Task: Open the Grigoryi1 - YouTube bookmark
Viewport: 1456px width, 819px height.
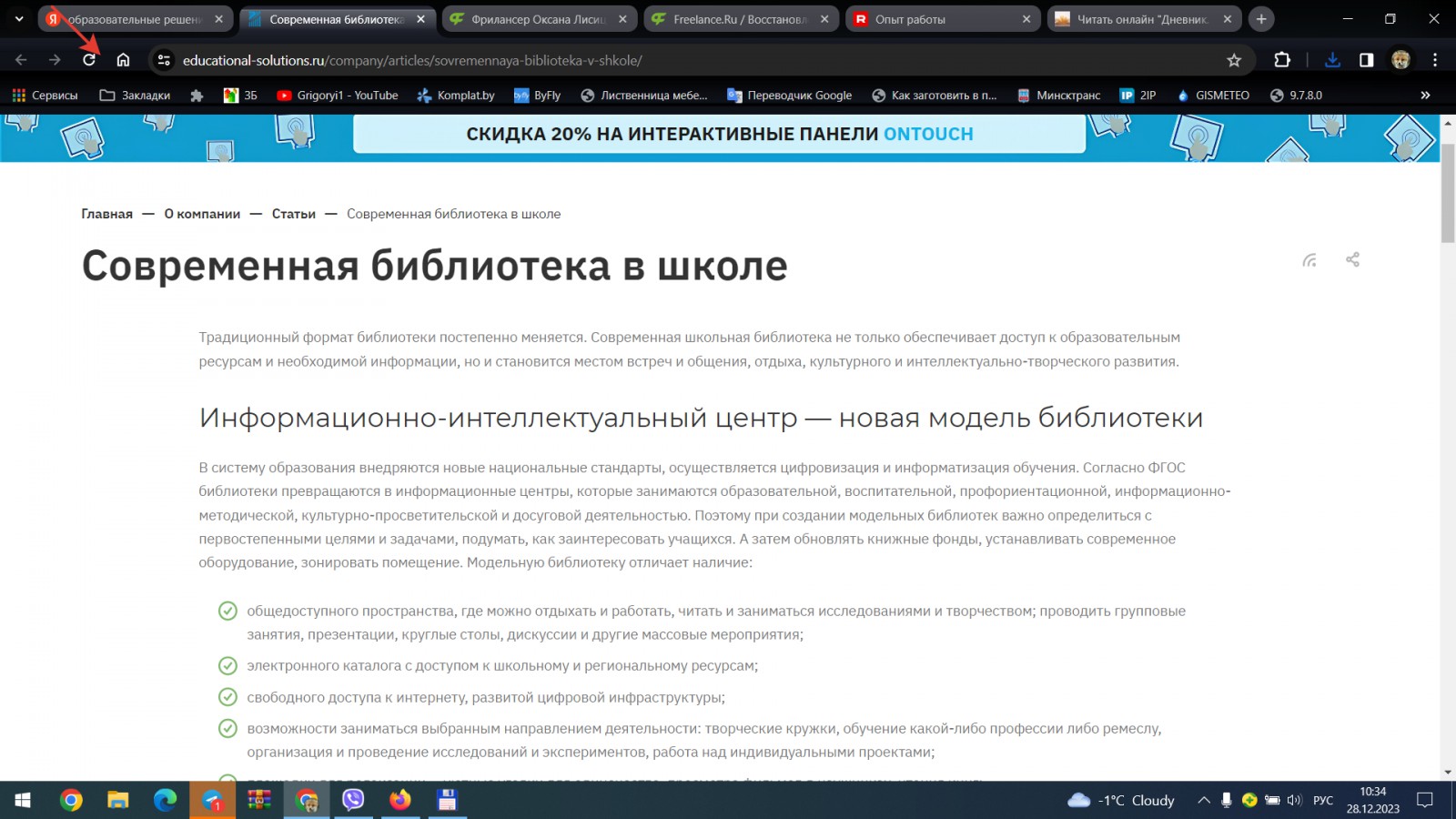Action: (338, 96)
